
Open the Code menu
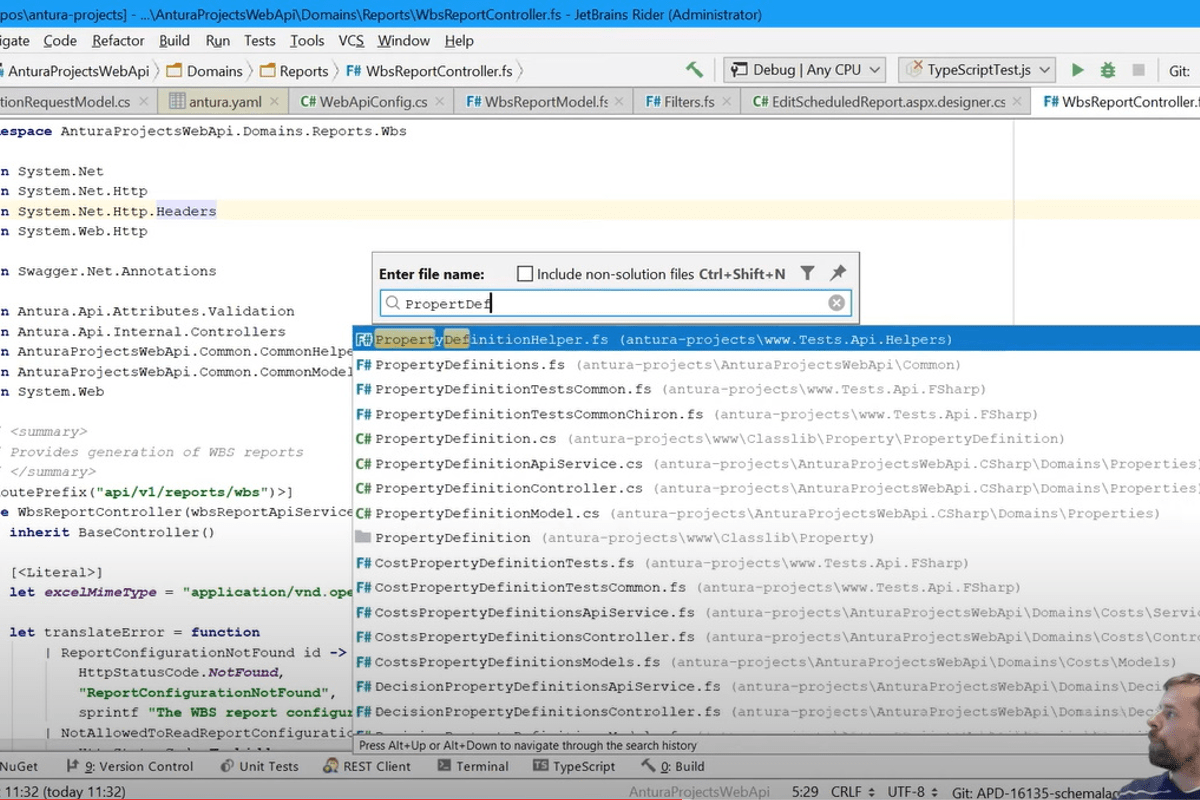60,41
